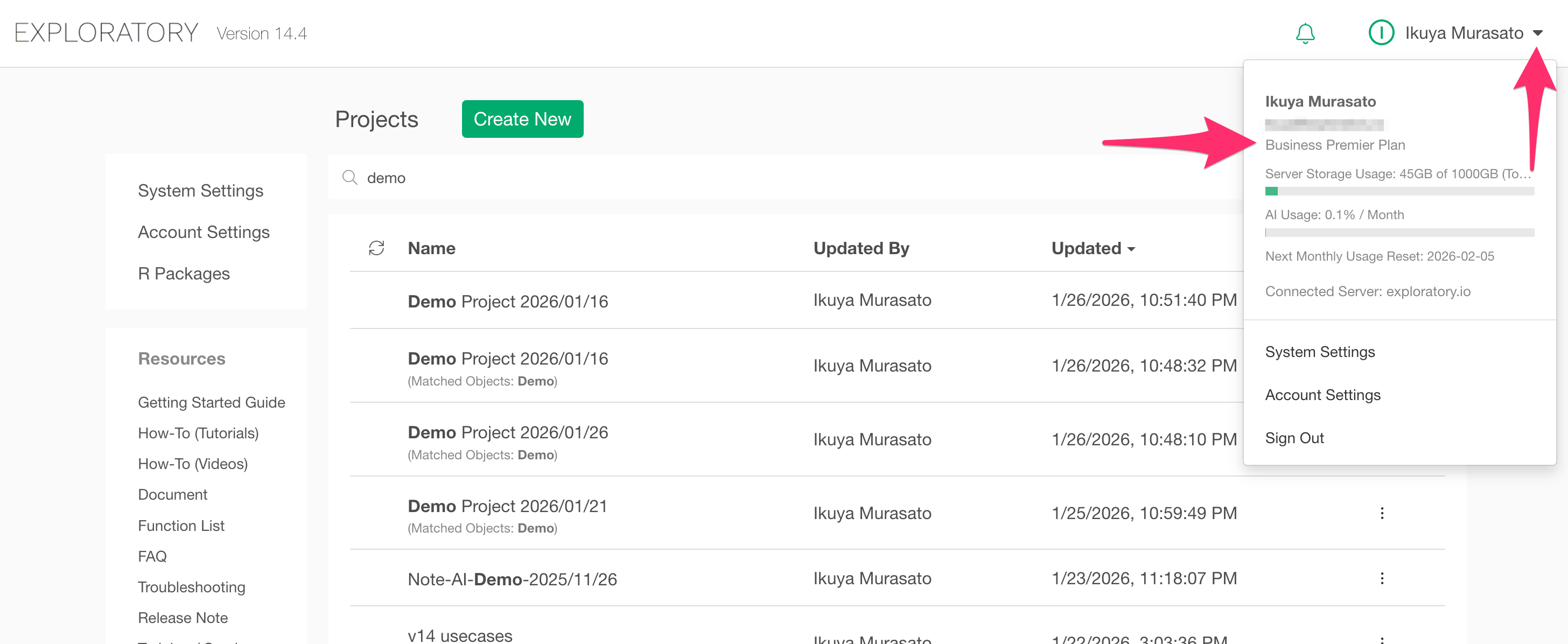Open the Getting Started Guide link

point(211,402)
